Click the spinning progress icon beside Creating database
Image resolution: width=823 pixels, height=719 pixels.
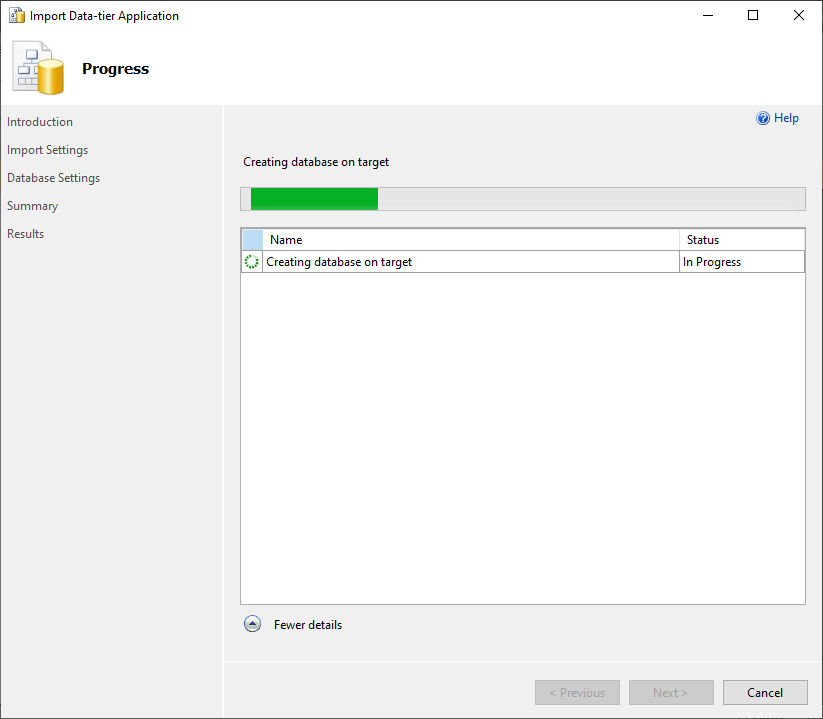pos(251,261)
